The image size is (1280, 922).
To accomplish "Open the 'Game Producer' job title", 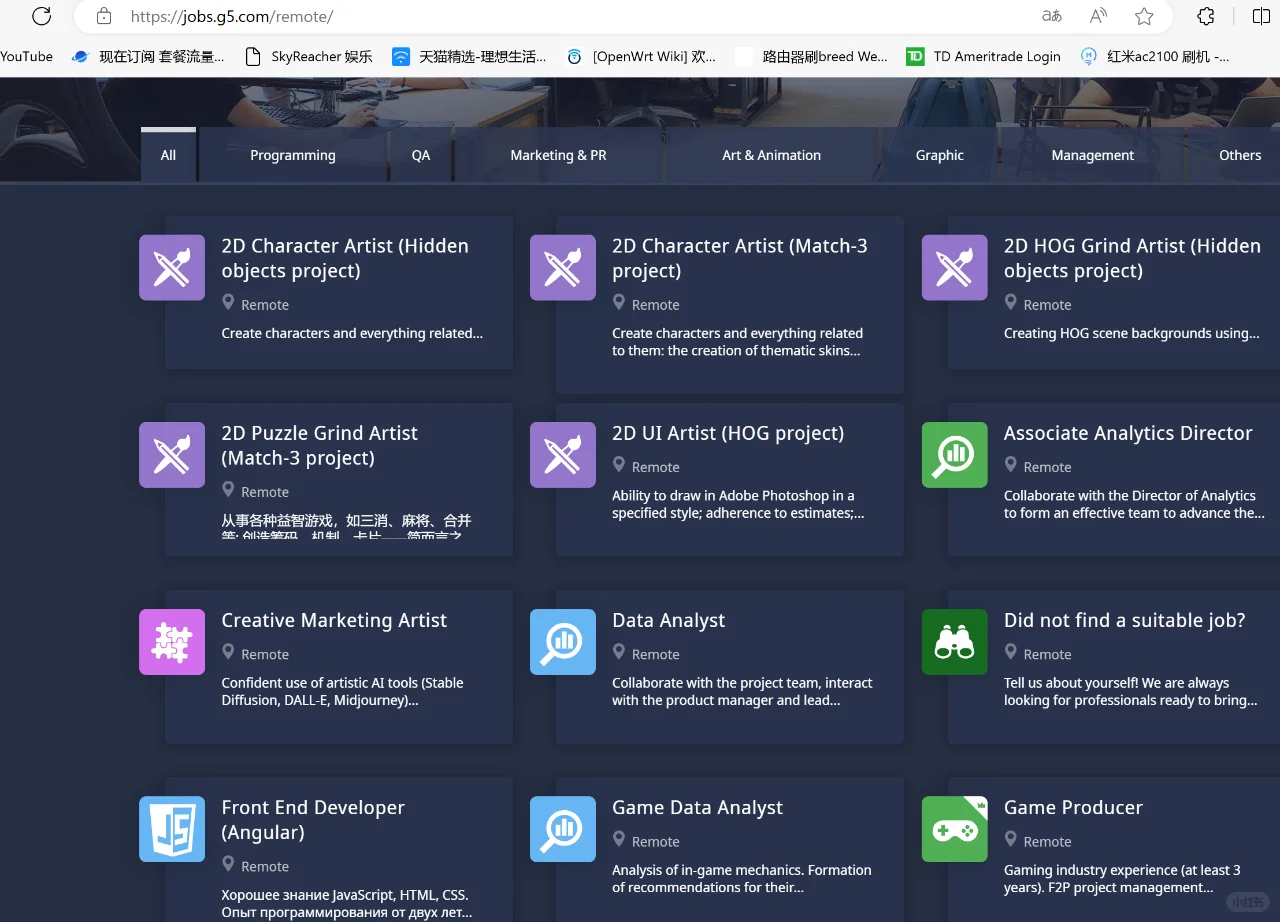I will [x=1073, y=807].
